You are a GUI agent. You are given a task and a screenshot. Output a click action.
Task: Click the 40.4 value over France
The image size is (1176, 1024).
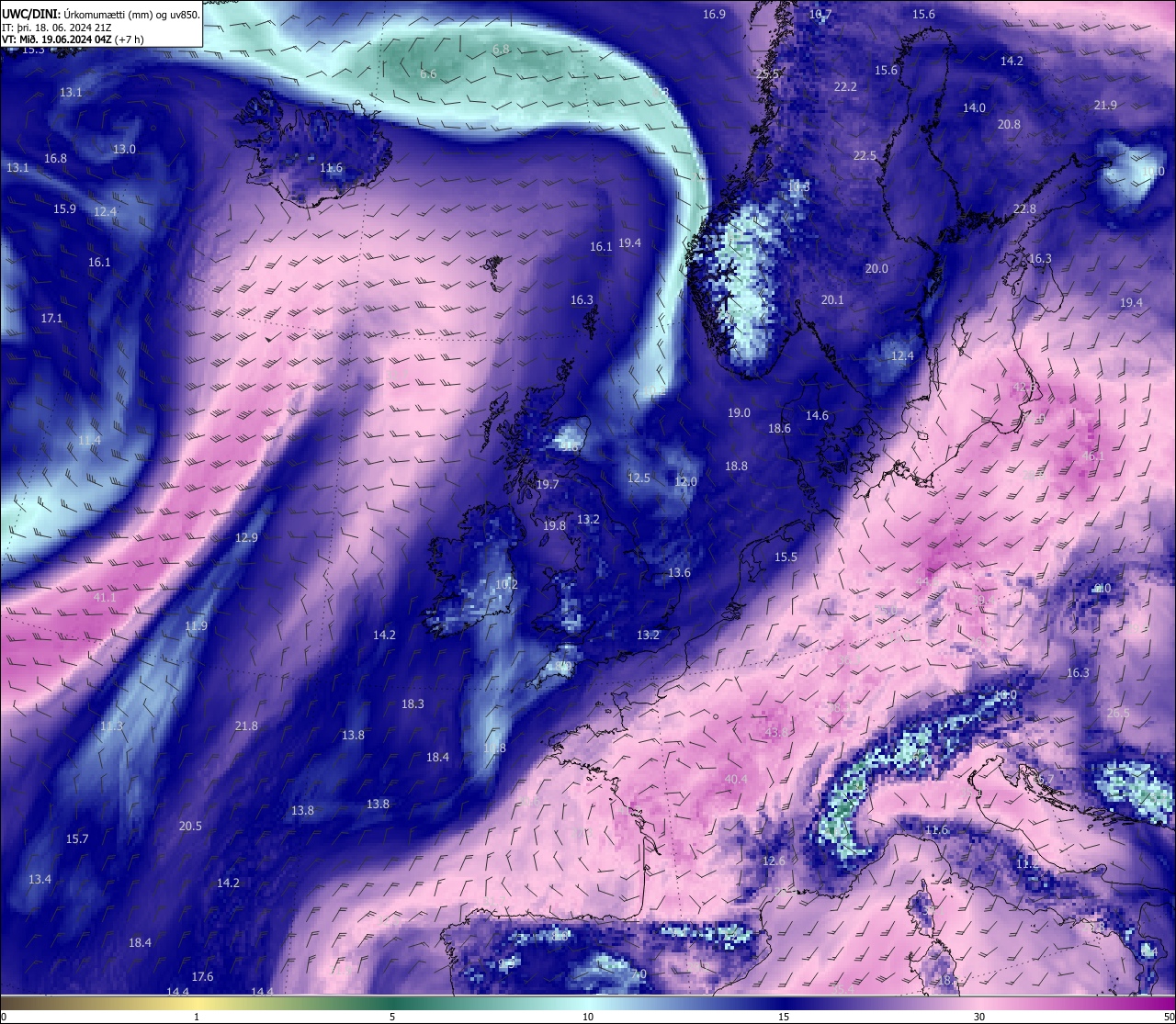[736, 779]
